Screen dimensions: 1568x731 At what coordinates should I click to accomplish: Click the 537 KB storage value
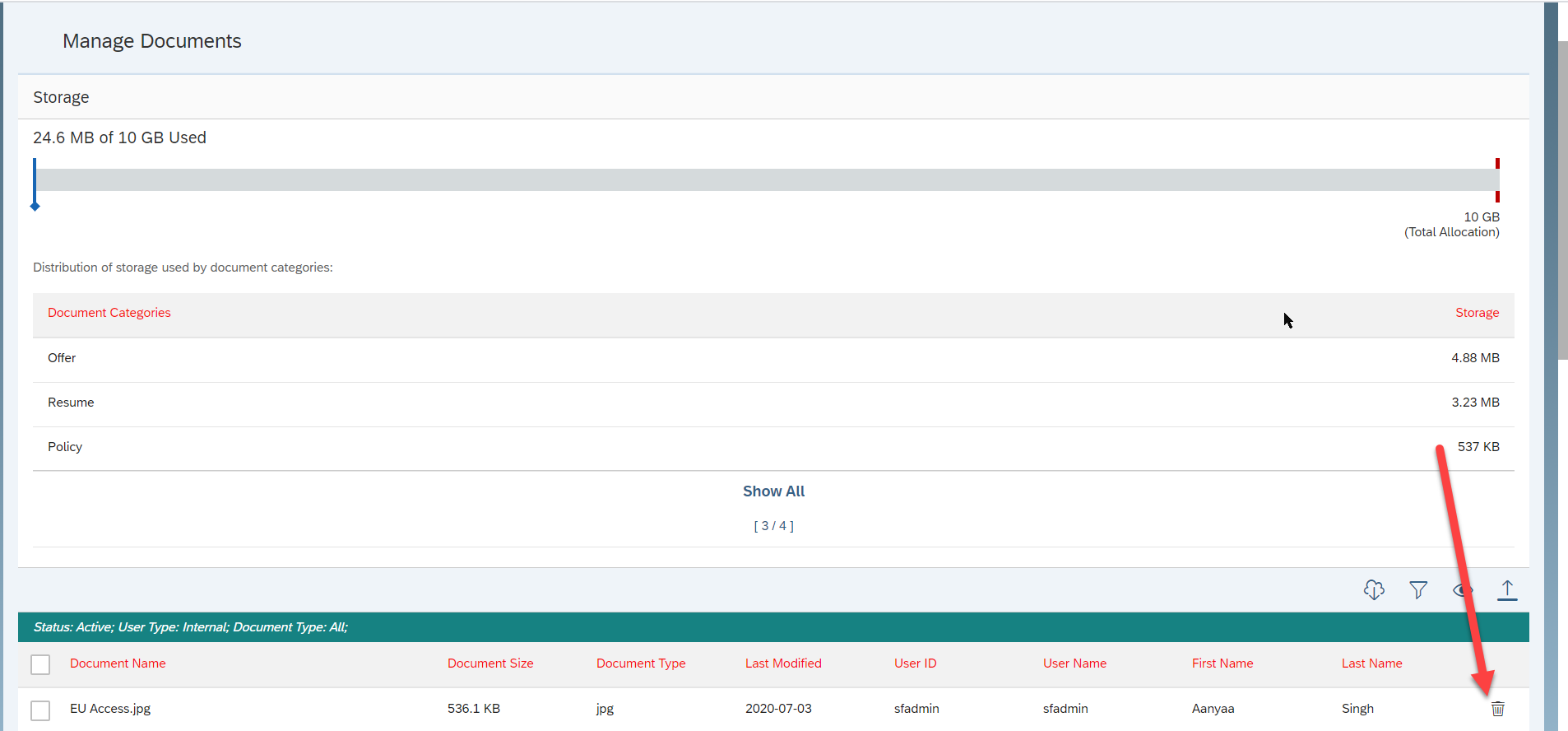coord(1478,447)
